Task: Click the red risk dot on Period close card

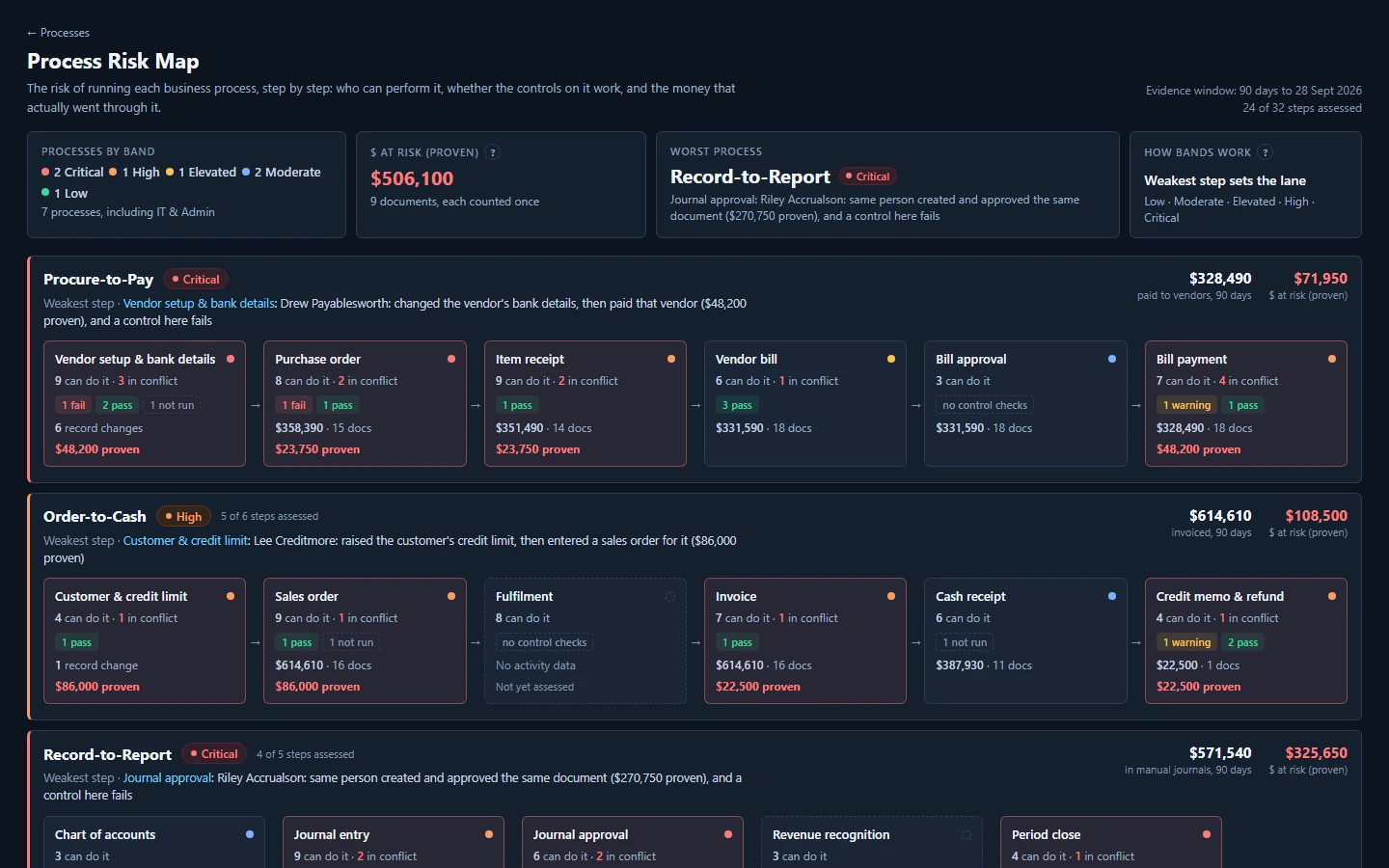Action: [1207, 834]
